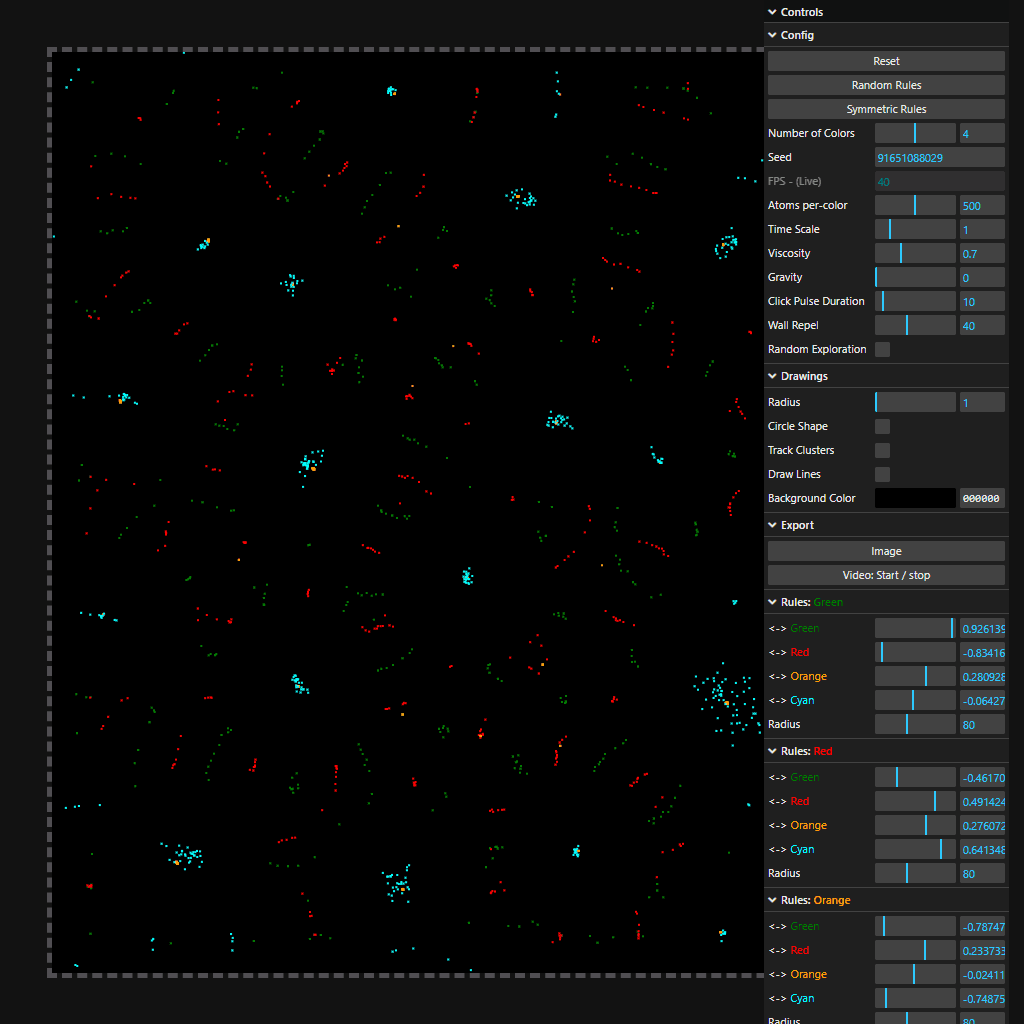The width and height of the screenshot is (1024, 1024).
Task: Adjust Green rules Radius slider
Action: (915, 724)
